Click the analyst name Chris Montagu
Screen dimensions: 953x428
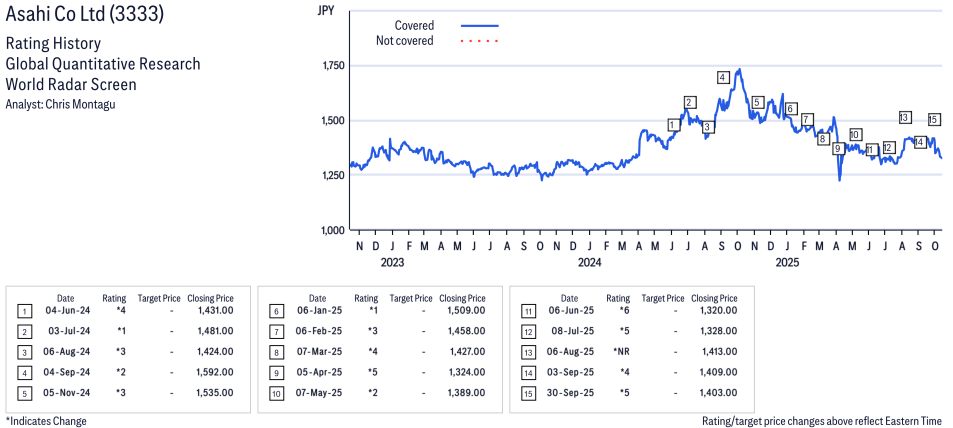click(81, 104)
